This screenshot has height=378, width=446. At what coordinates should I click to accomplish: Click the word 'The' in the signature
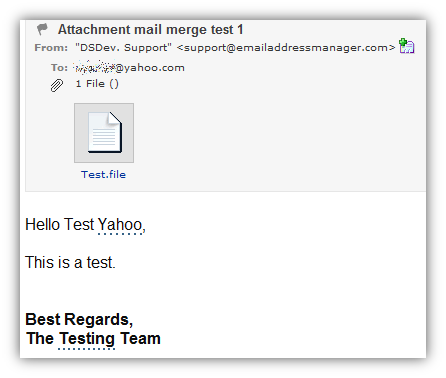(x=40, y=338)
